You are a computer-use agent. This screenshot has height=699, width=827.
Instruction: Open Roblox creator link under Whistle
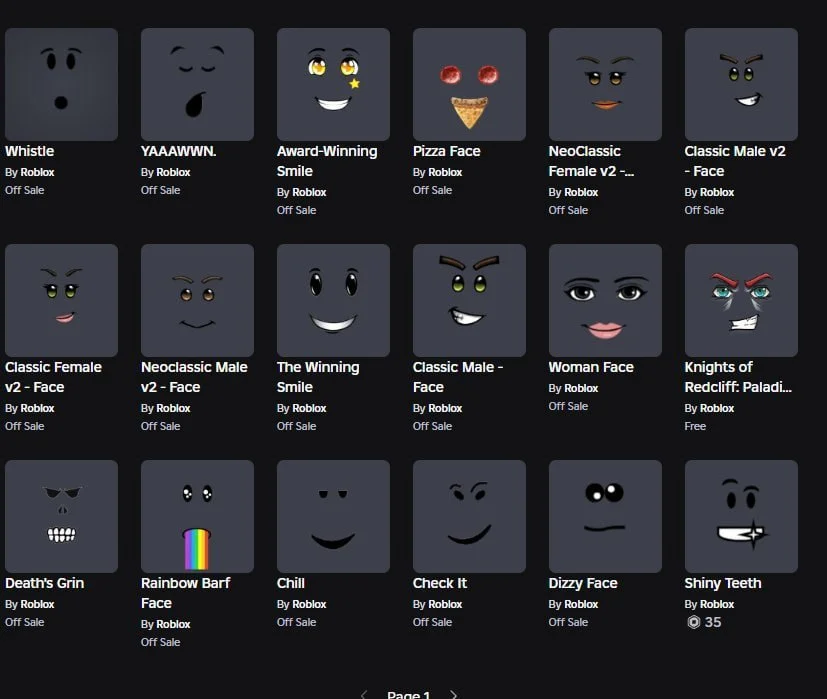pyautogui.click(x=40, y=172)
